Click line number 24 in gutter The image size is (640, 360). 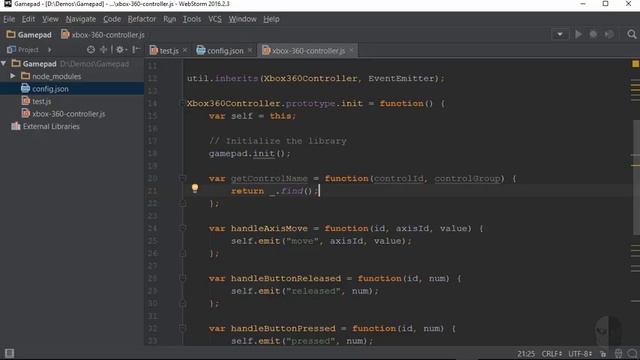(x=152, y=228)
